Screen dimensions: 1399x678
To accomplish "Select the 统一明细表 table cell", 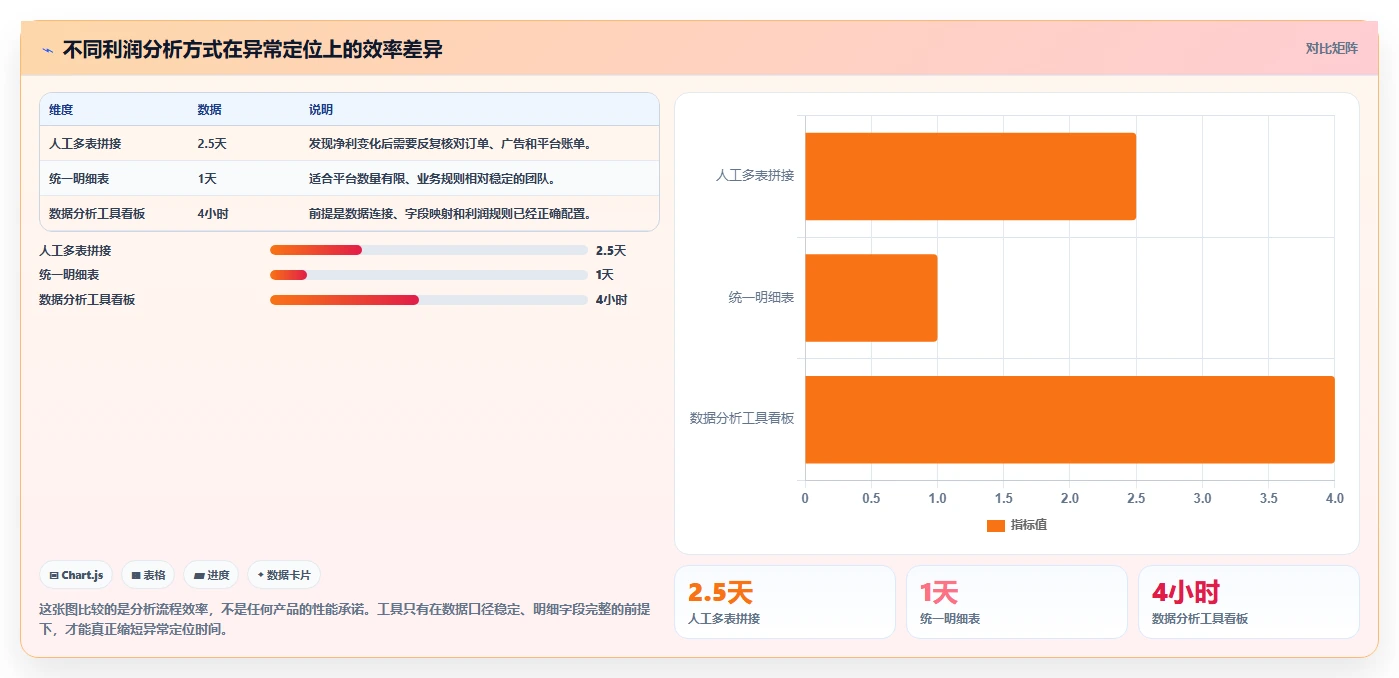I will [79, 178].
